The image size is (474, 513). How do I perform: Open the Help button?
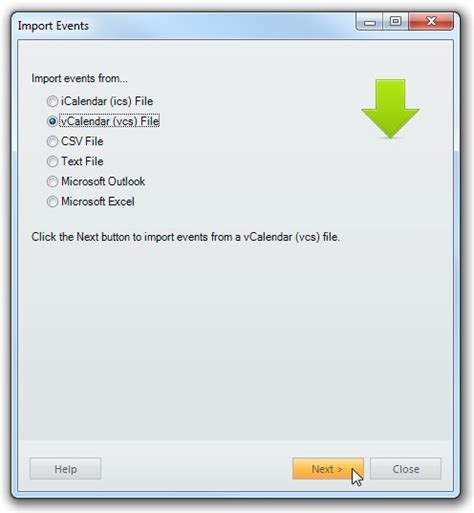pos(65,469)
